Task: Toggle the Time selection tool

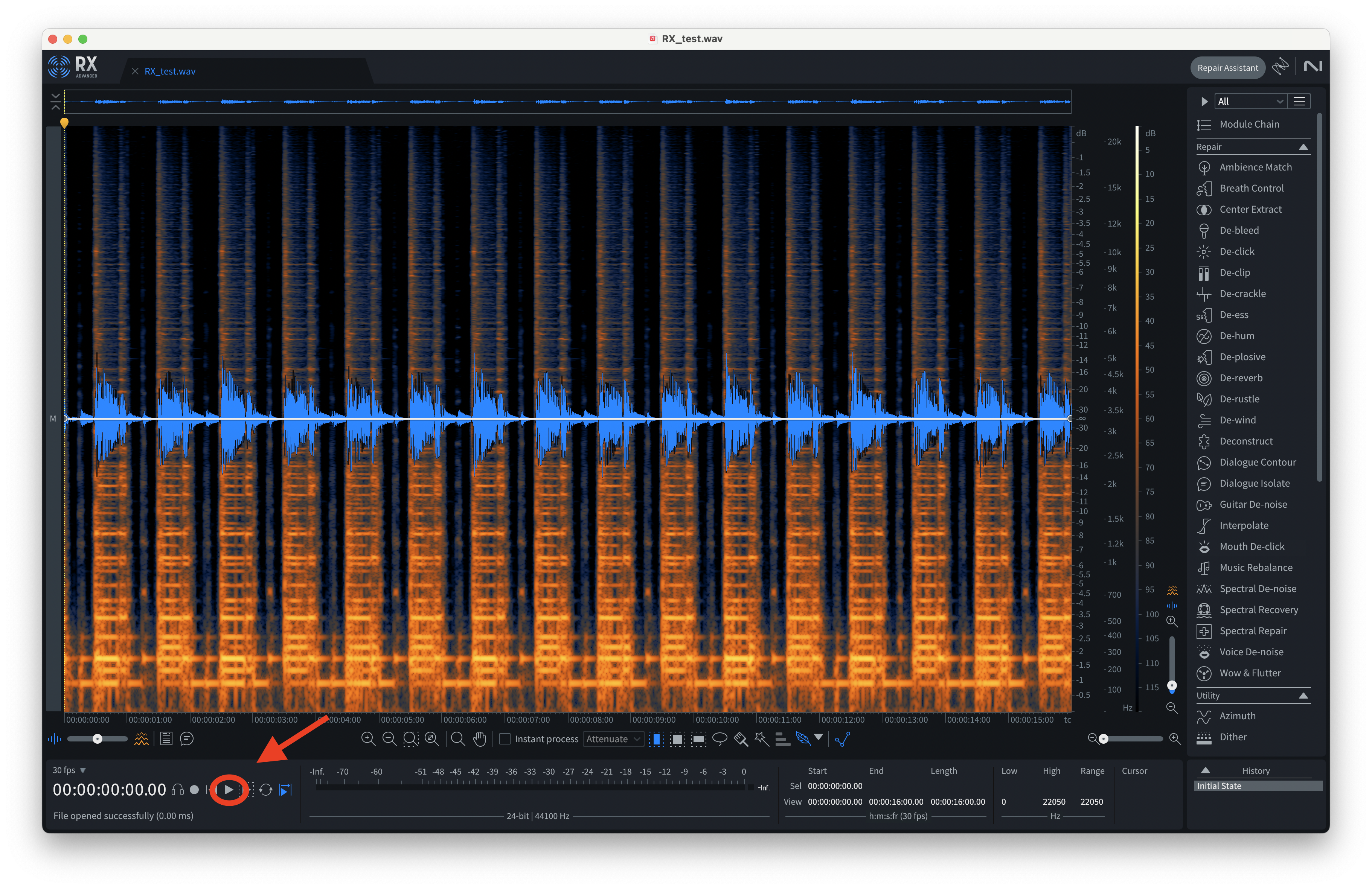Action: [656, 738]
